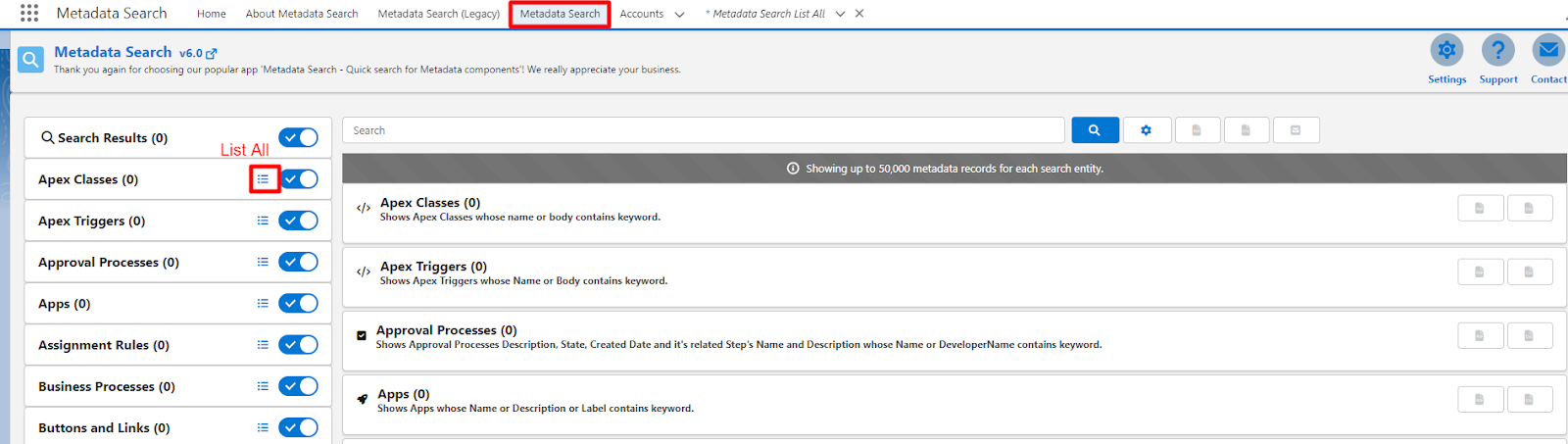Open search settings gear next to search button
This screenshot has height=444, width=1568.
[x=1147, y=130]
